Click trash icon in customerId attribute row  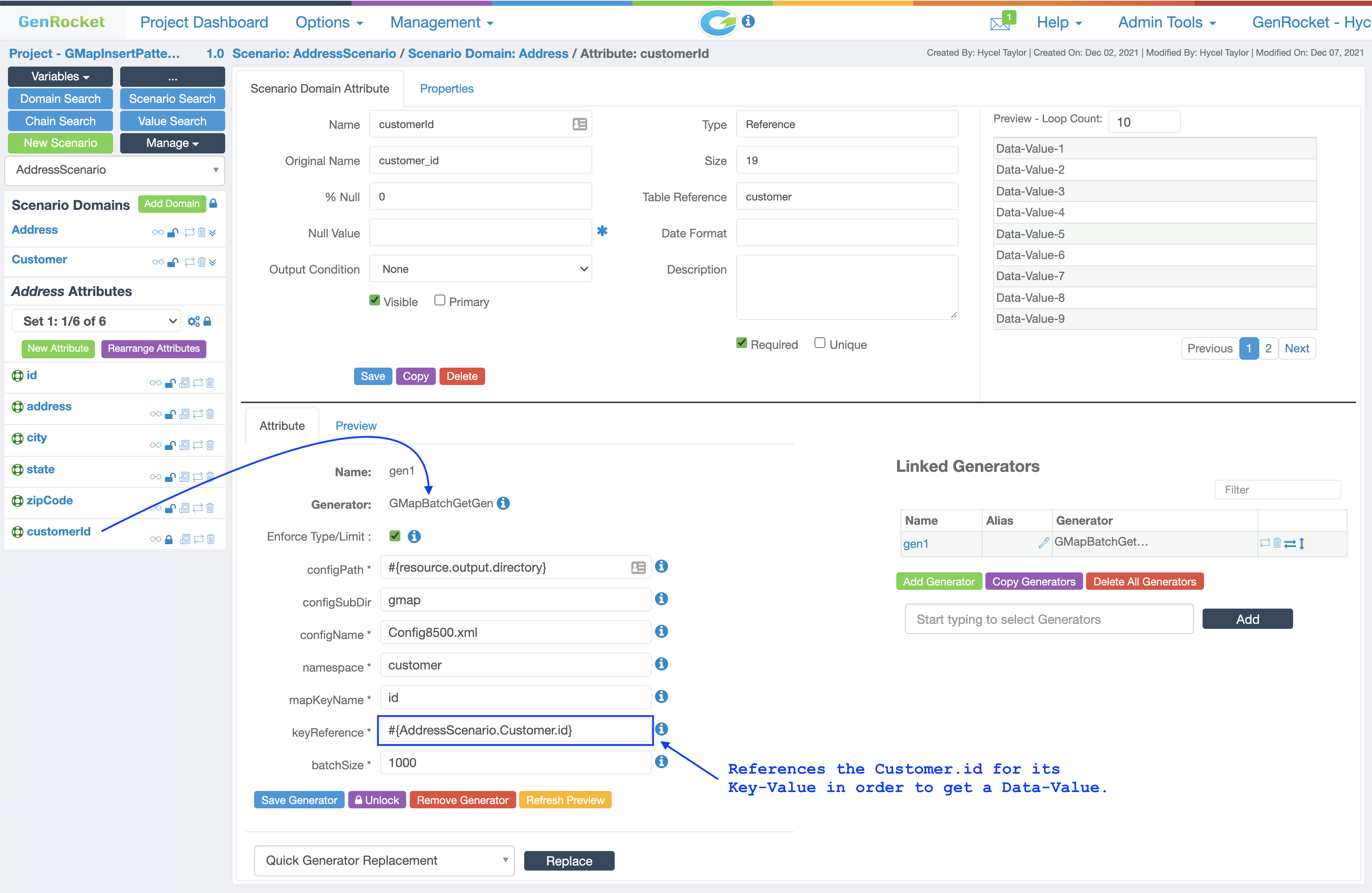click(x=210, y=539)
